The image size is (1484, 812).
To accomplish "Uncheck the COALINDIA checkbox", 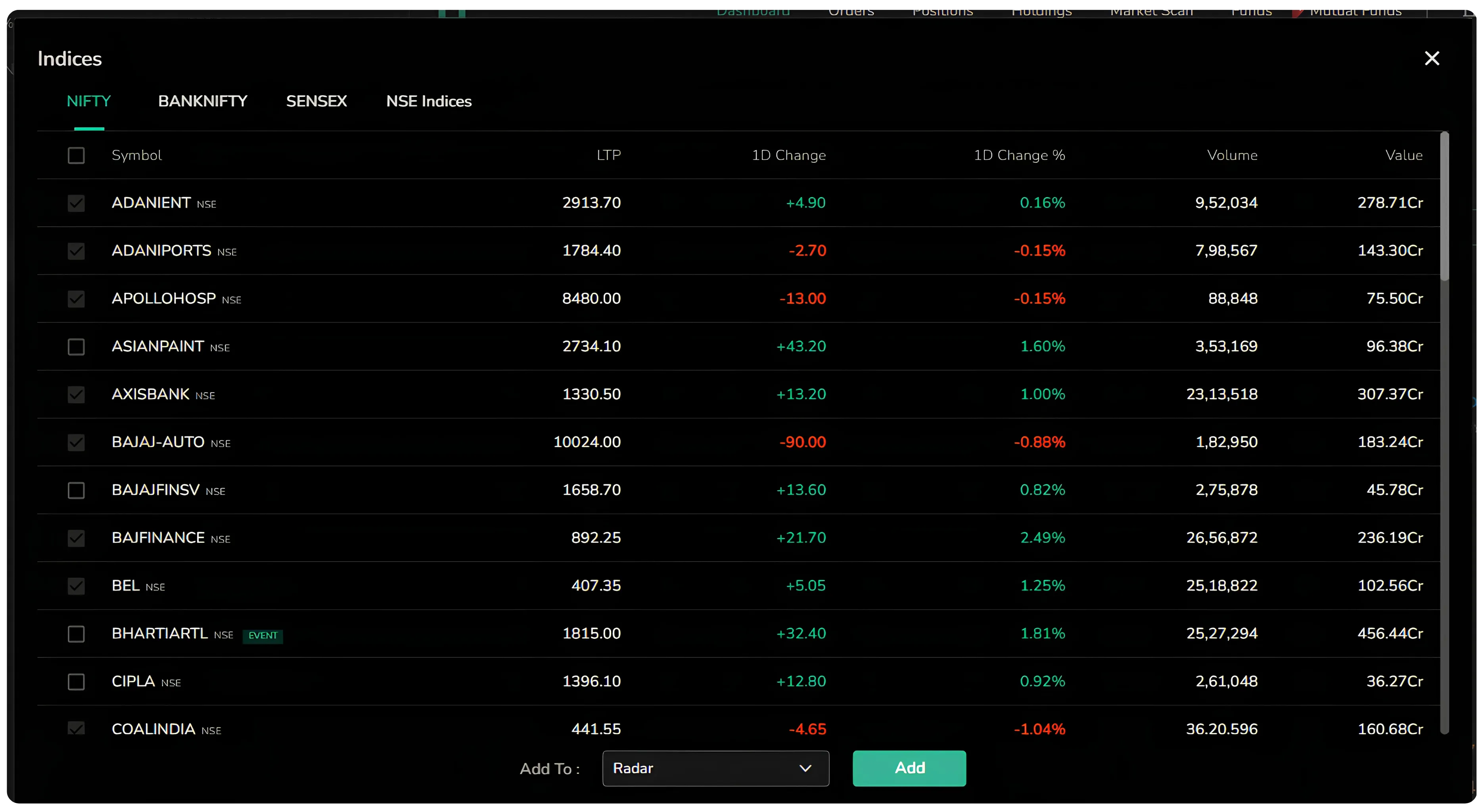I will point(76,728).
